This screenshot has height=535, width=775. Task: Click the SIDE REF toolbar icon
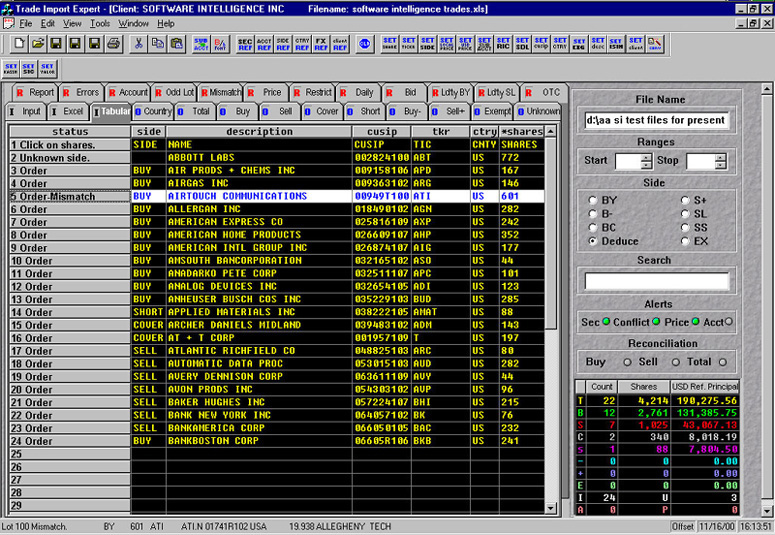pyautogui.click(x=283, y=44)
